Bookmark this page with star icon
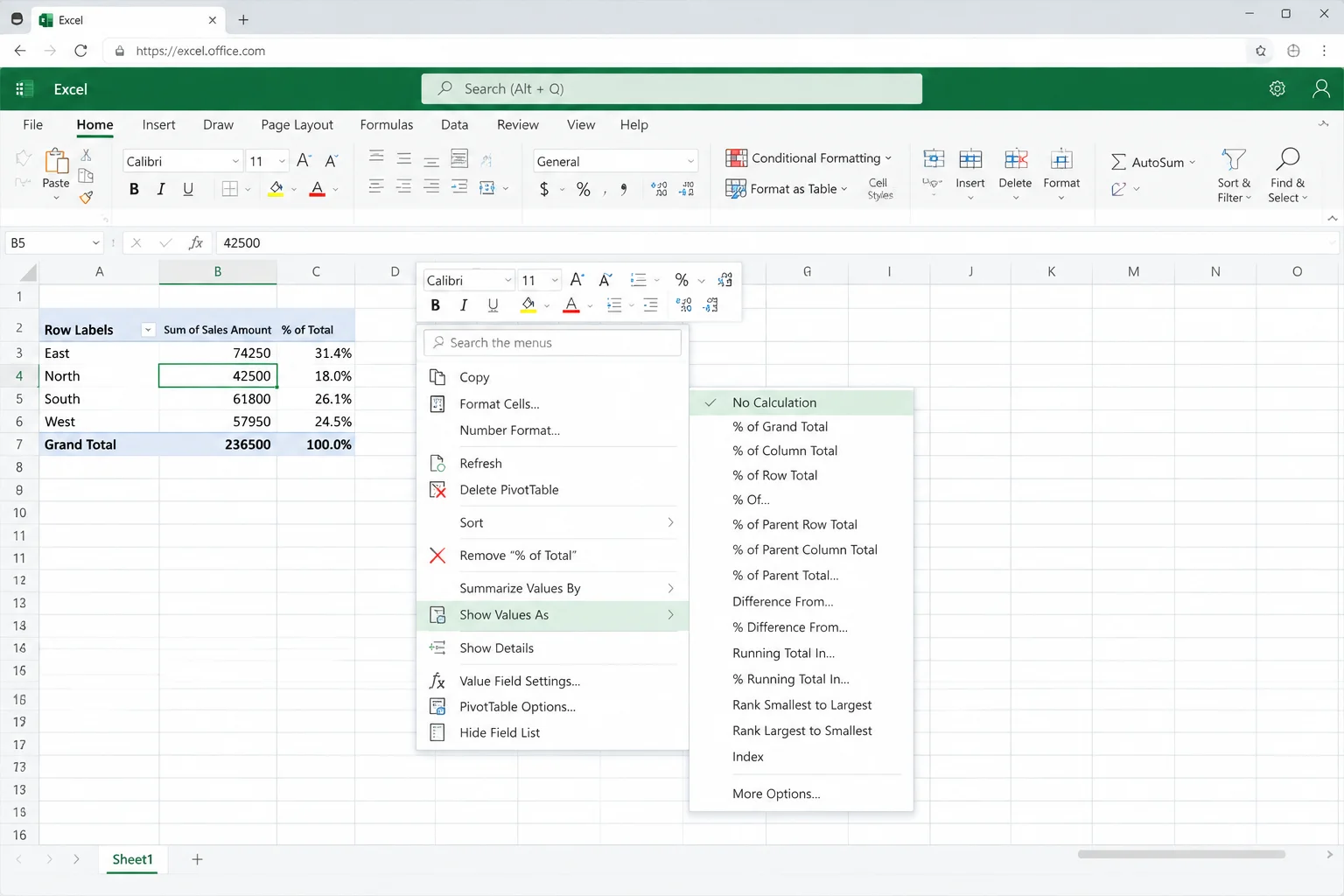 (1261, 51)
